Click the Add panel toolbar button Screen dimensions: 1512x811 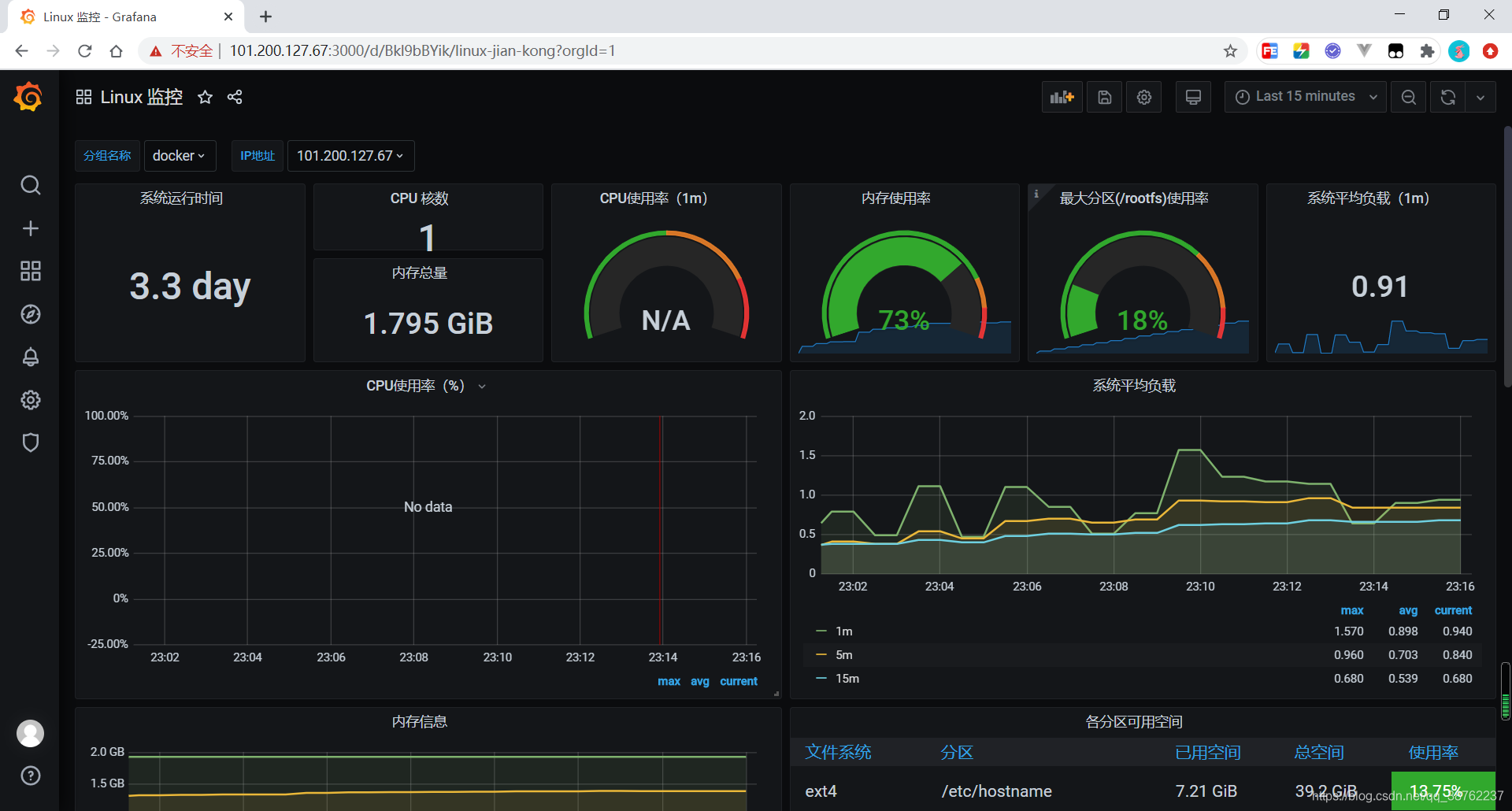click(1062, 97)
